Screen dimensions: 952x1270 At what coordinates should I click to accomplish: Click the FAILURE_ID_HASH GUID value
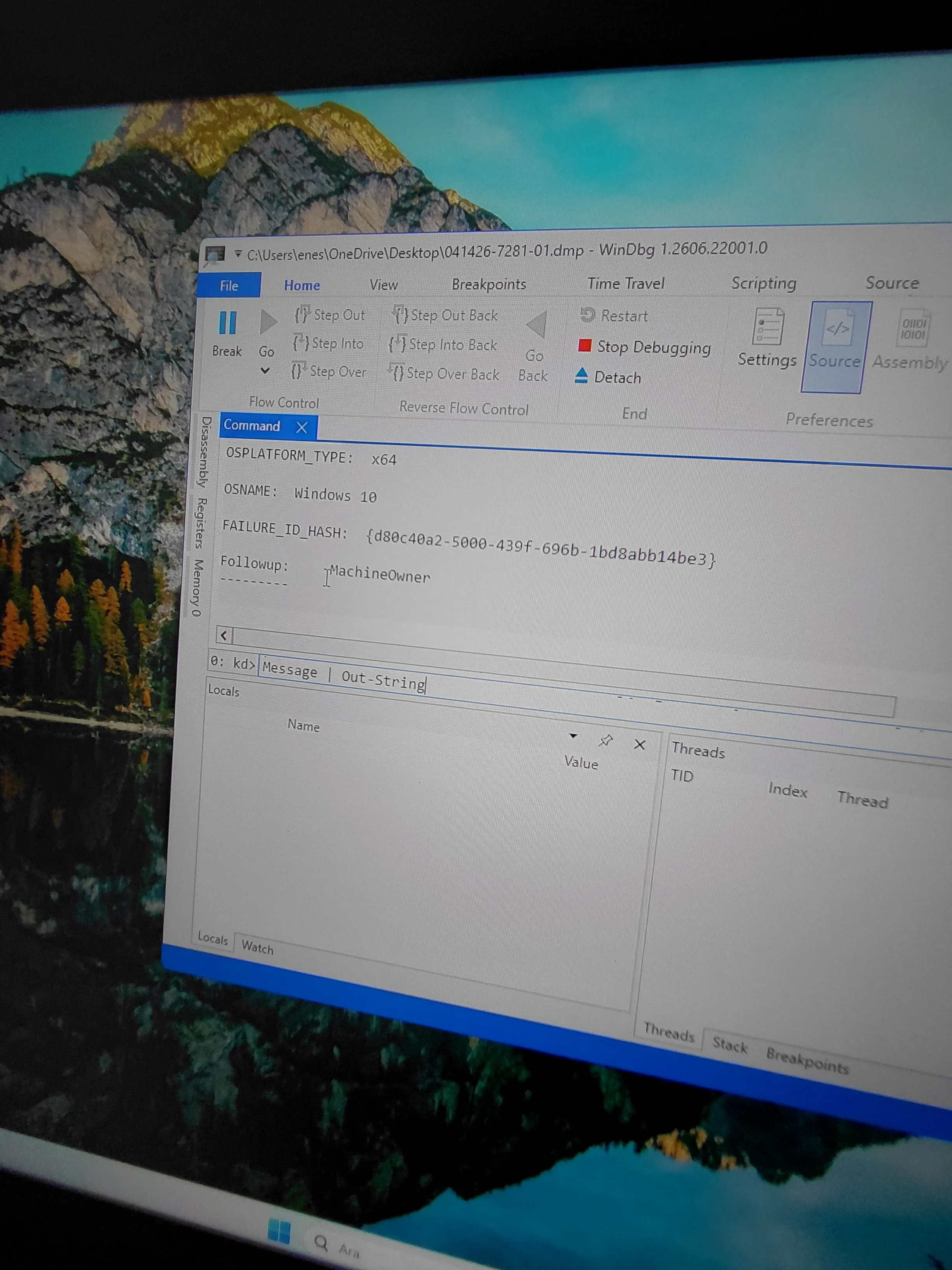coord(541,548)
